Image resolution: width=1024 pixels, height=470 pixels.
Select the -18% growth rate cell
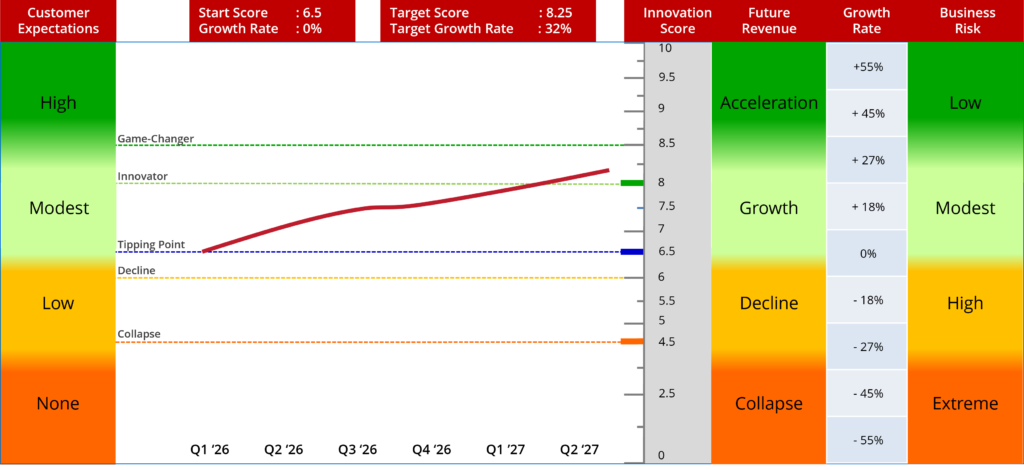867,300
